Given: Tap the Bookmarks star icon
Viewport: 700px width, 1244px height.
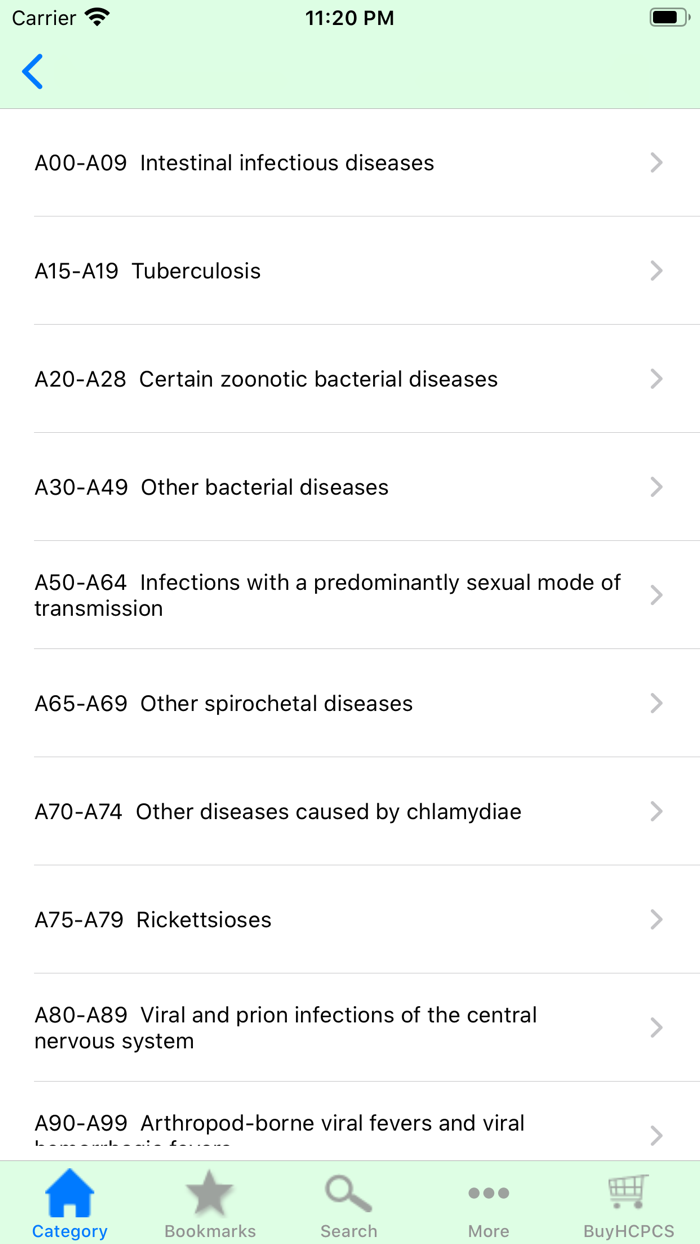Looking at the screenshot, I should pyautogui.click(x=209, y=1190).
